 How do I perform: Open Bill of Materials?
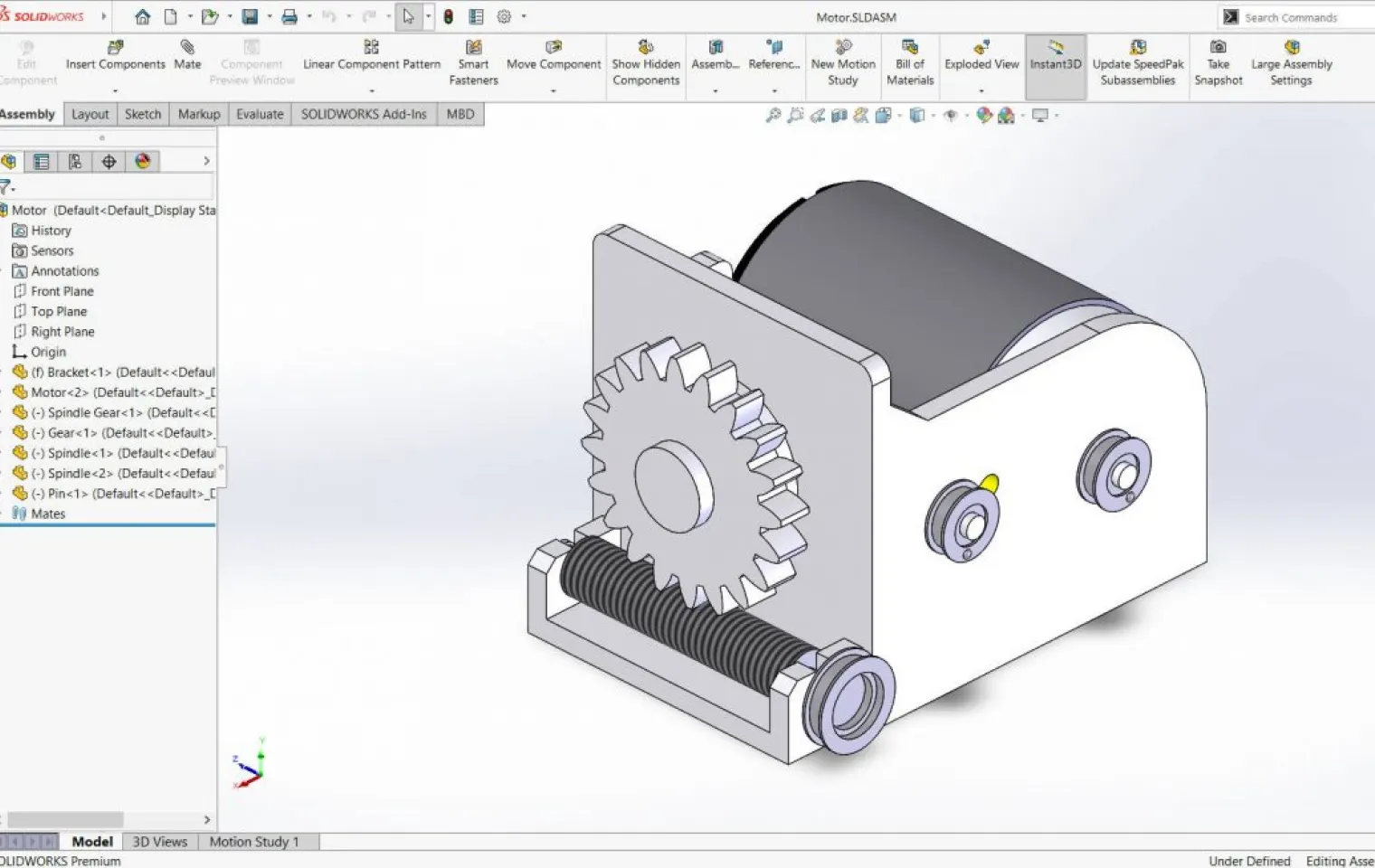[x=910, y=63]
